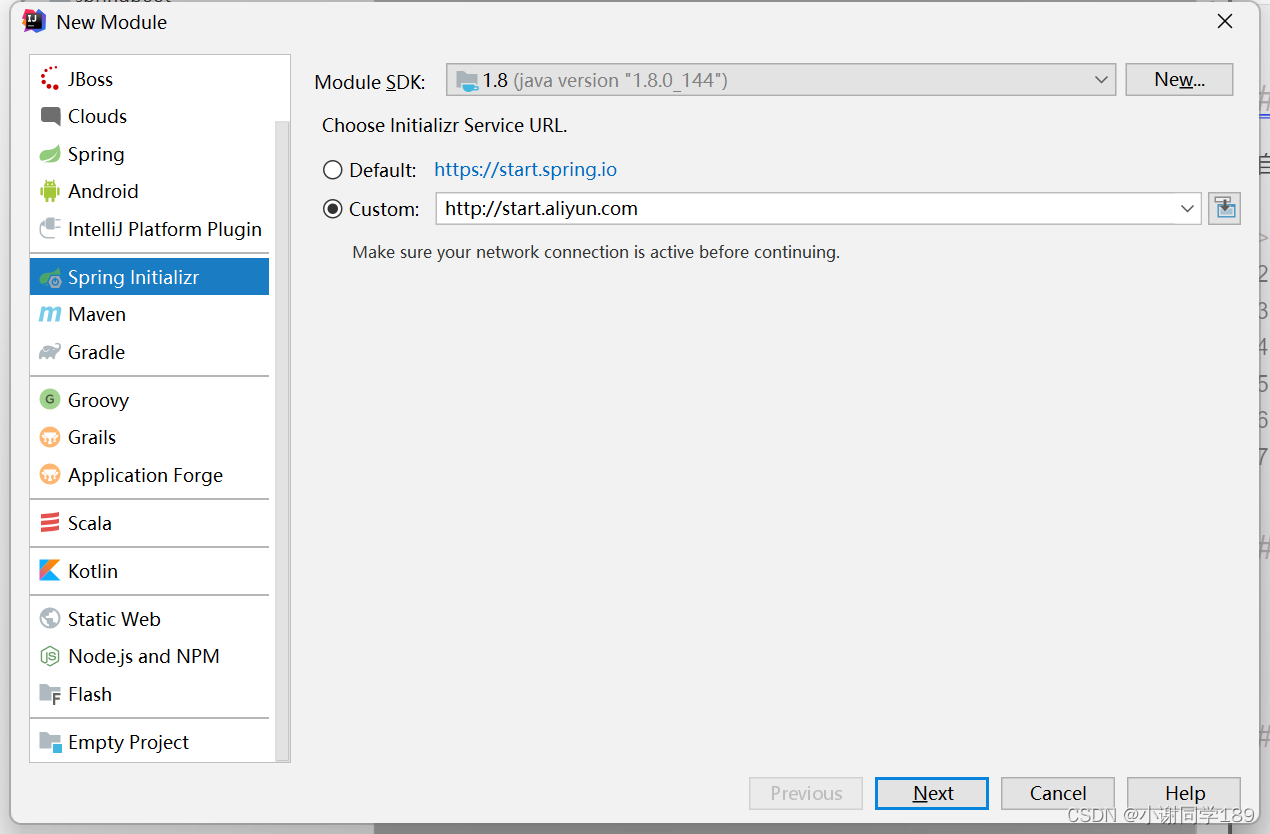Click the IntelliJ logo in title bar
Viewport: 1270px width, 834px height.
click(x=35, y=21)
